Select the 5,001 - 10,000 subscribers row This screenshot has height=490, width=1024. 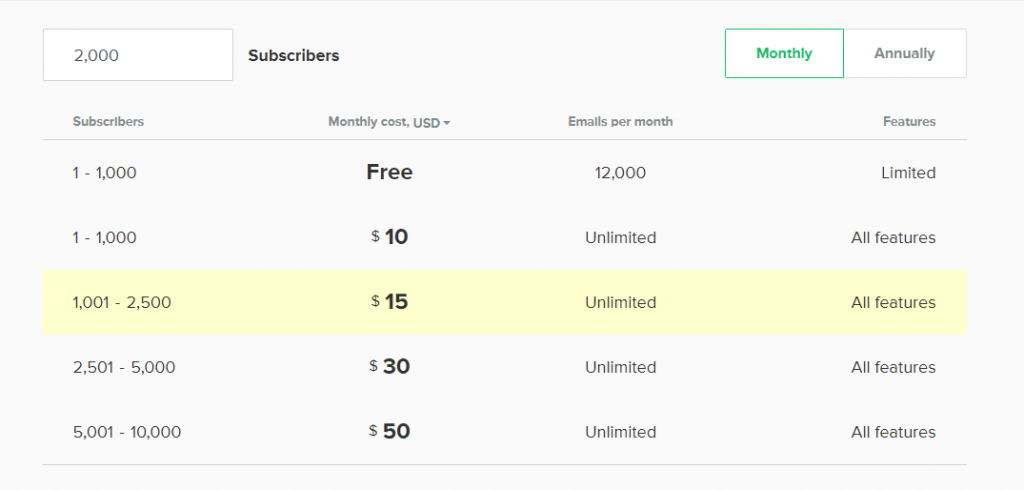tap(505, 432)
